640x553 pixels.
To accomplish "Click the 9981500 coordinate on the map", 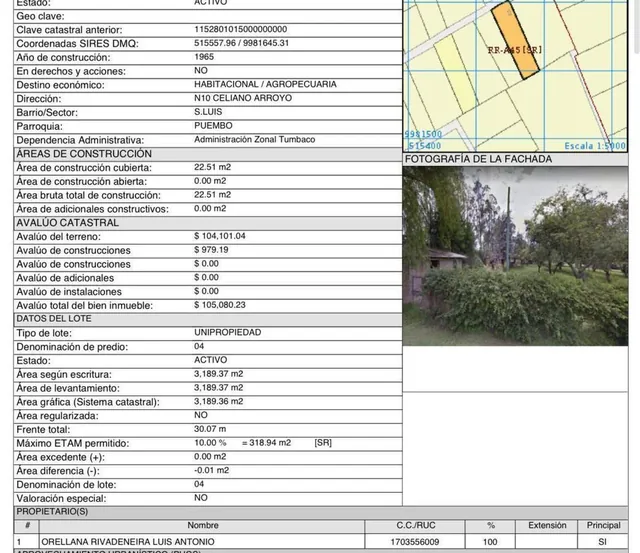I will pos(423,134).
